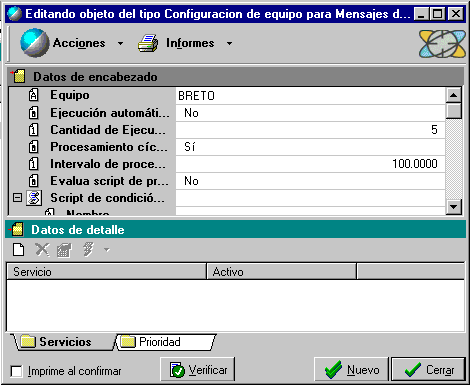This screenshot has height=385, width=470.
Task: Click the Datos de detalle header title
Action: tap(78, 230)
